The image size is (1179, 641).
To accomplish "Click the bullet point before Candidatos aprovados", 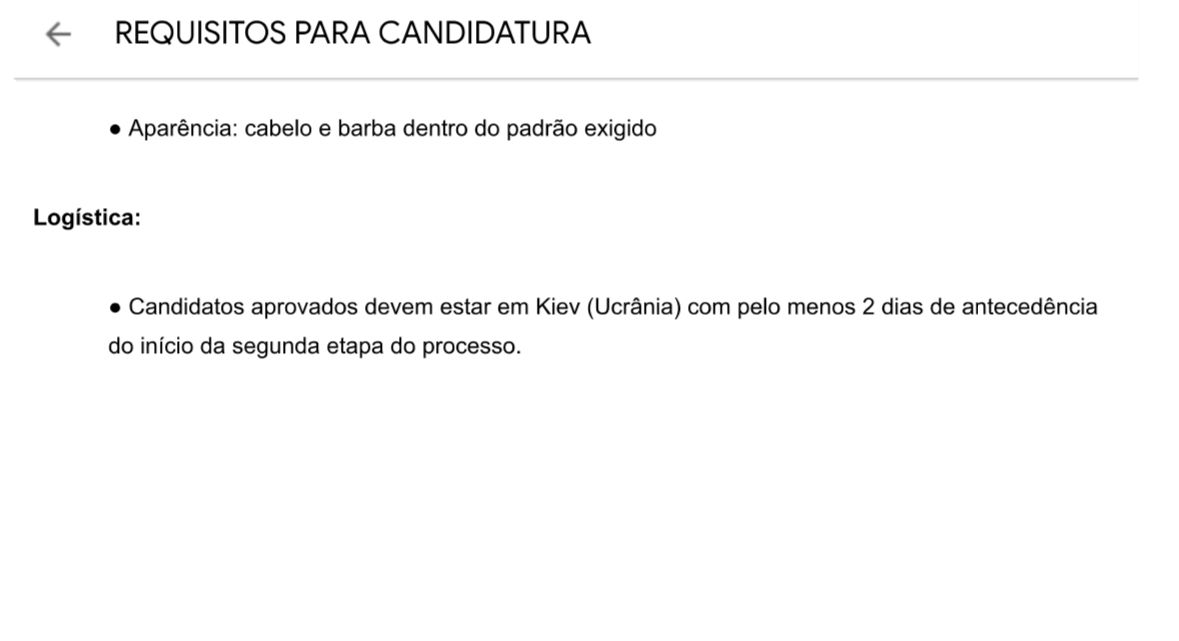I will [115, 307].
